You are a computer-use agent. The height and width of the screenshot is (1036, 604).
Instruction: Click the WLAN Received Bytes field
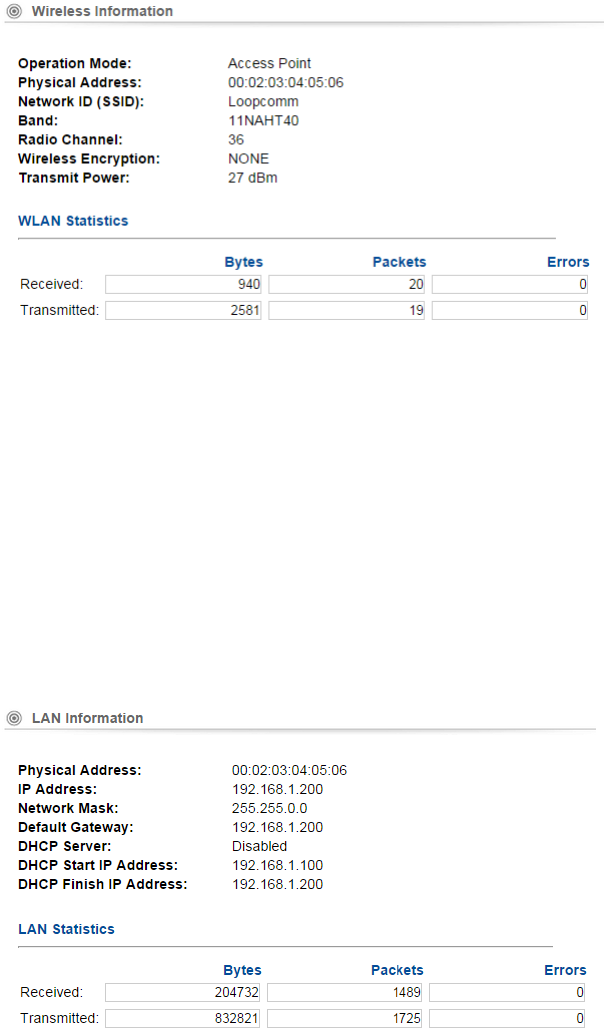click(x=183, y=285)
